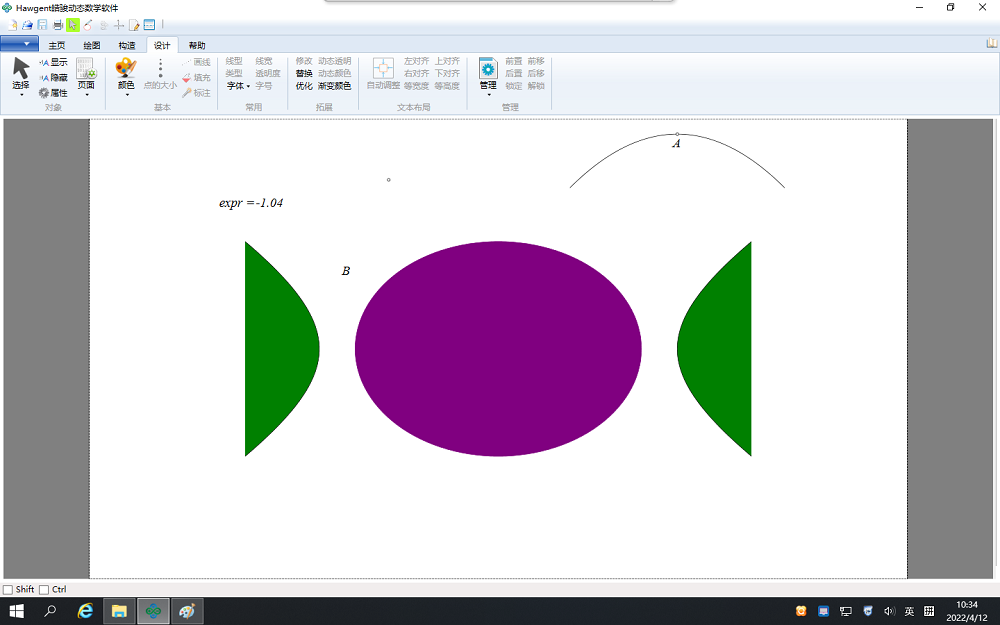Viewport: 1000px width, 625px height.
Task: Switch to the 绘图 tab
Action: pyautogui.click(x=92, y=45)
